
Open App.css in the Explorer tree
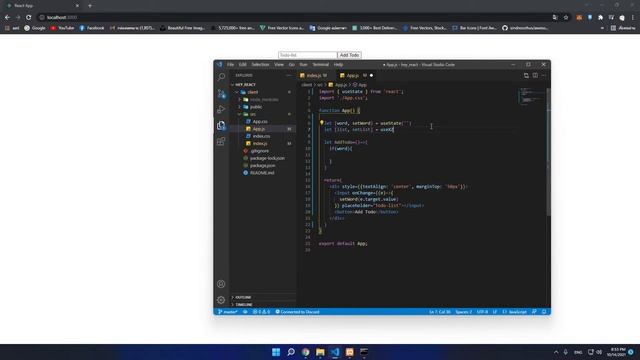coord(259,122)
